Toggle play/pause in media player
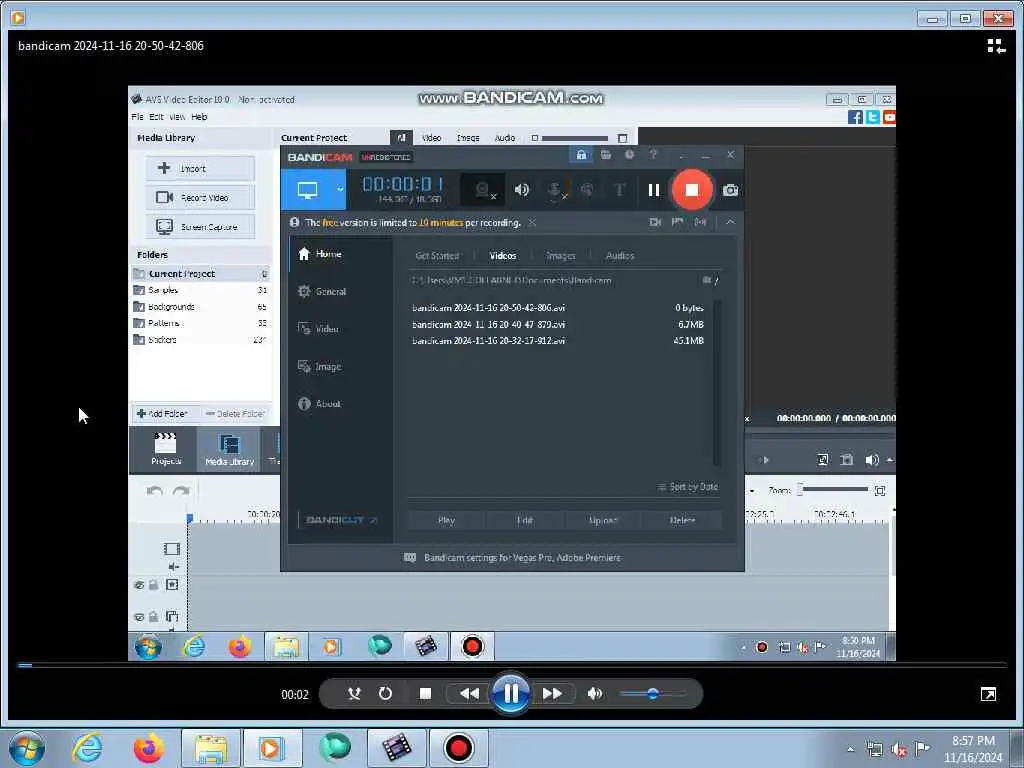 click(x=511, y=693)
